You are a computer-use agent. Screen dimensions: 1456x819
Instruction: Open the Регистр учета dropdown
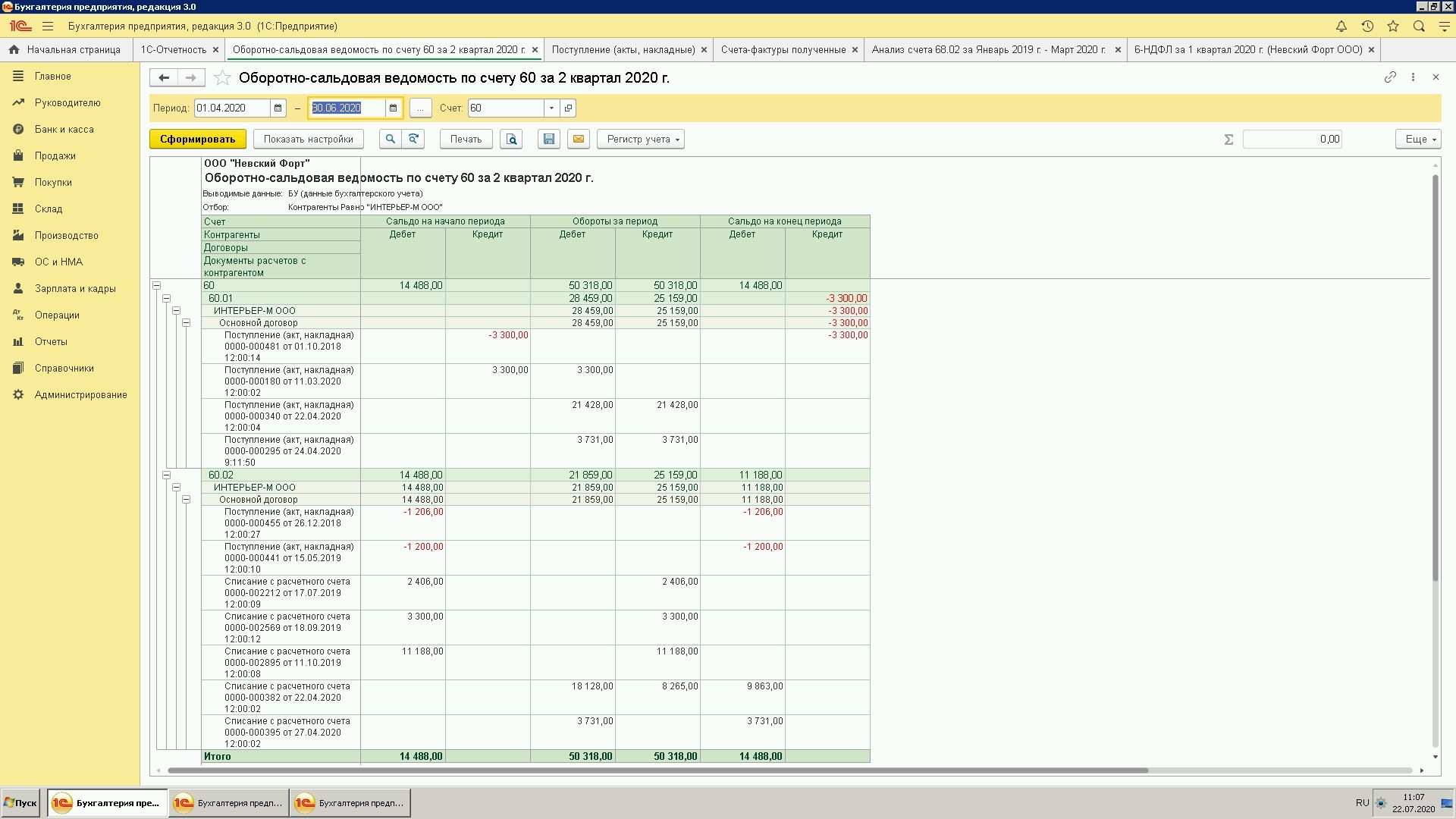[x=640, y=139]
